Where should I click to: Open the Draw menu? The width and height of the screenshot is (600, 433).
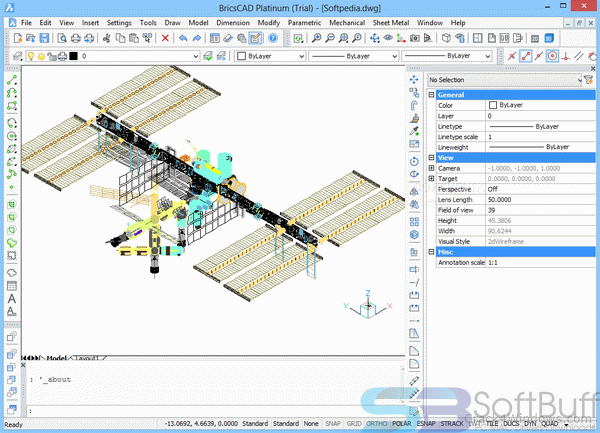point(172,23)
